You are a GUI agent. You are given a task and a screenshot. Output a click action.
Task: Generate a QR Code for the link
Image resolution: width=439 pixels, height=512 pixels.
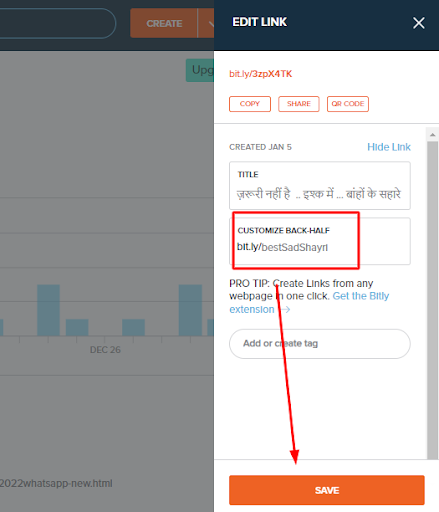tap(348, 104)
